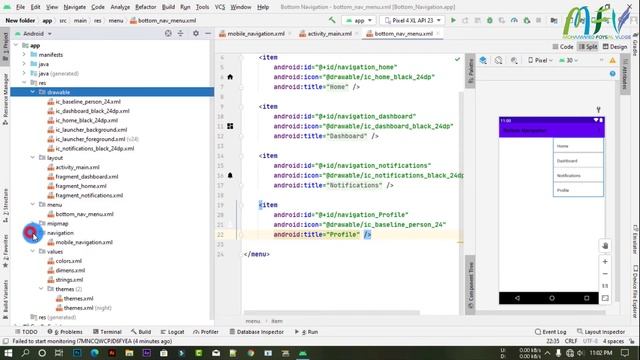This screenshot has height=360, width=640.
Task: Open Pixel 4 XL API 23 device dropdown
Action: [413, 20]
